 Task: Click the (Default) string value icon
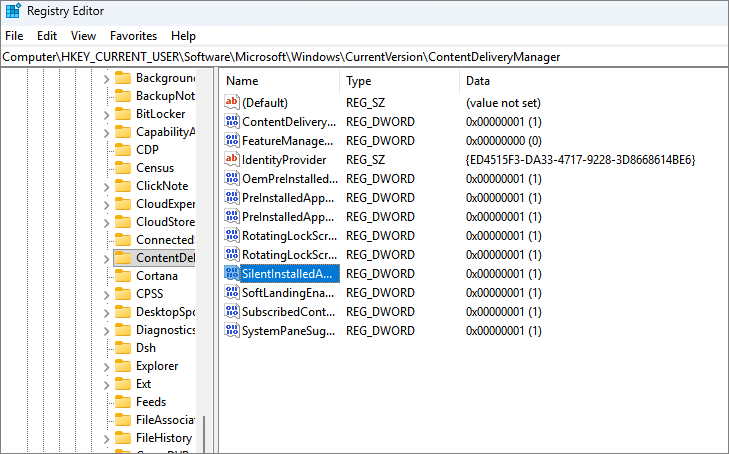point(232,102)
